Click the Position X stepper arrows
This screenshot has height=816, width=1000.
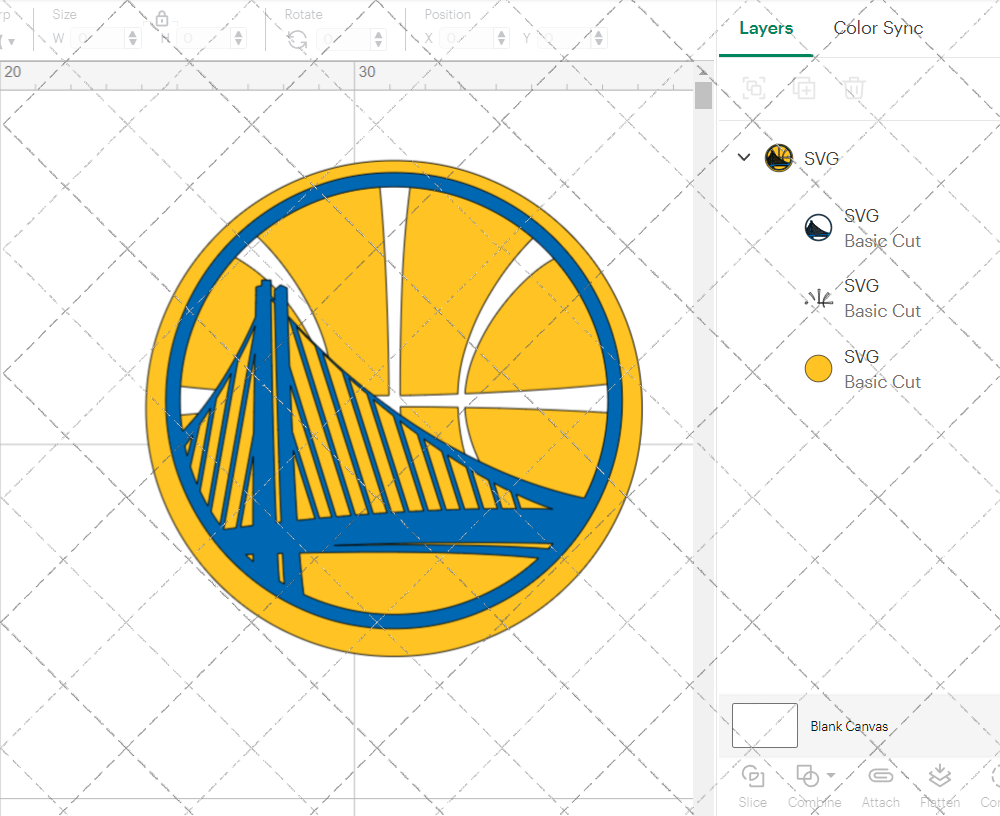coord(502,39)
